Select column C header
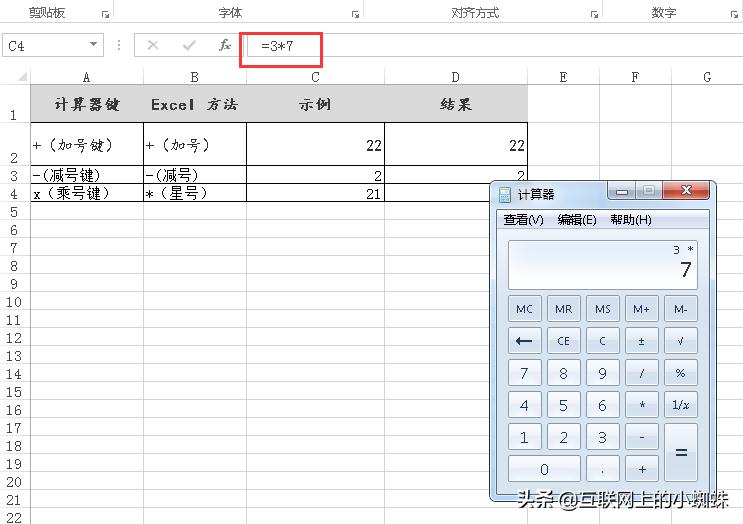The image size is (743, 524). coord(316,77)
